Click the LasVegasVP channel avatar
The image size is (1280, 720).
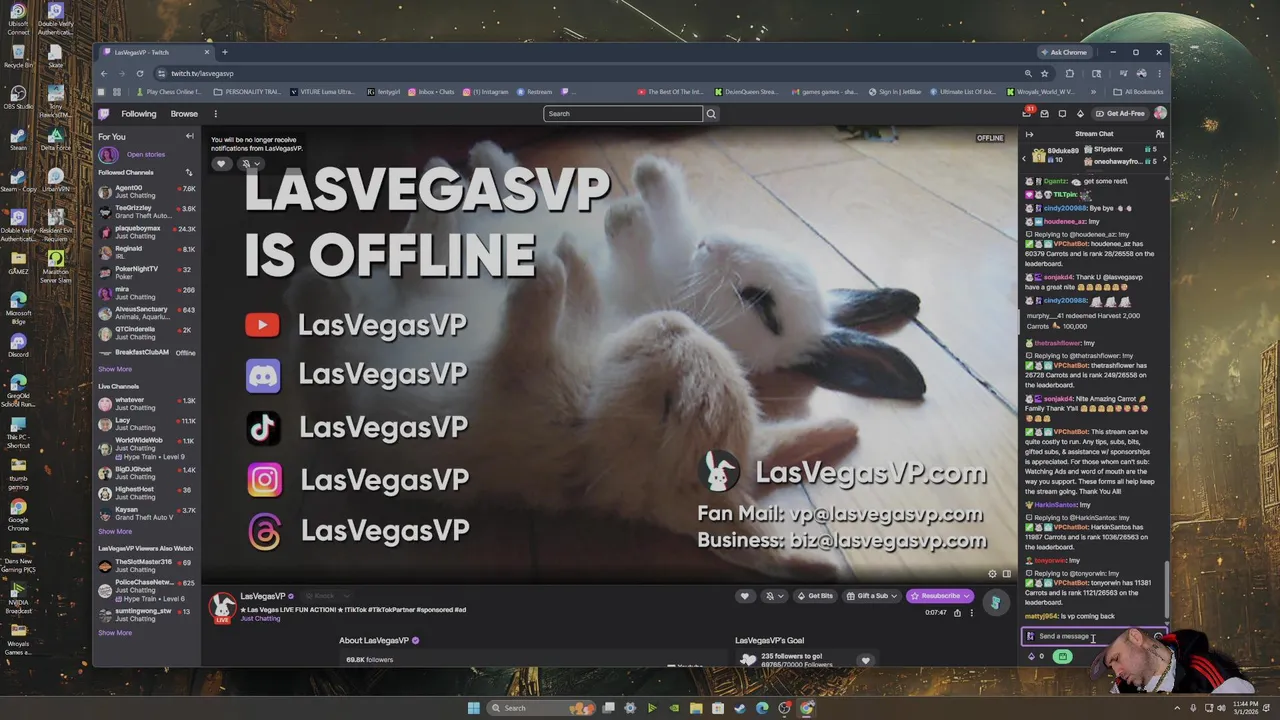click(222, 607)
